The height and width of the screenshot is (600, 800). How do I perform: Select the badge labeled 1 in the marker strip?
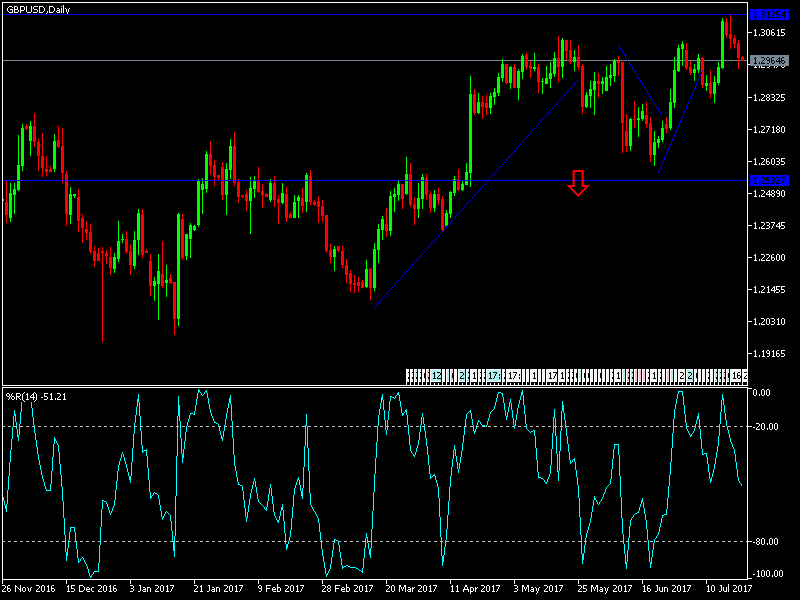pos(474,375)
